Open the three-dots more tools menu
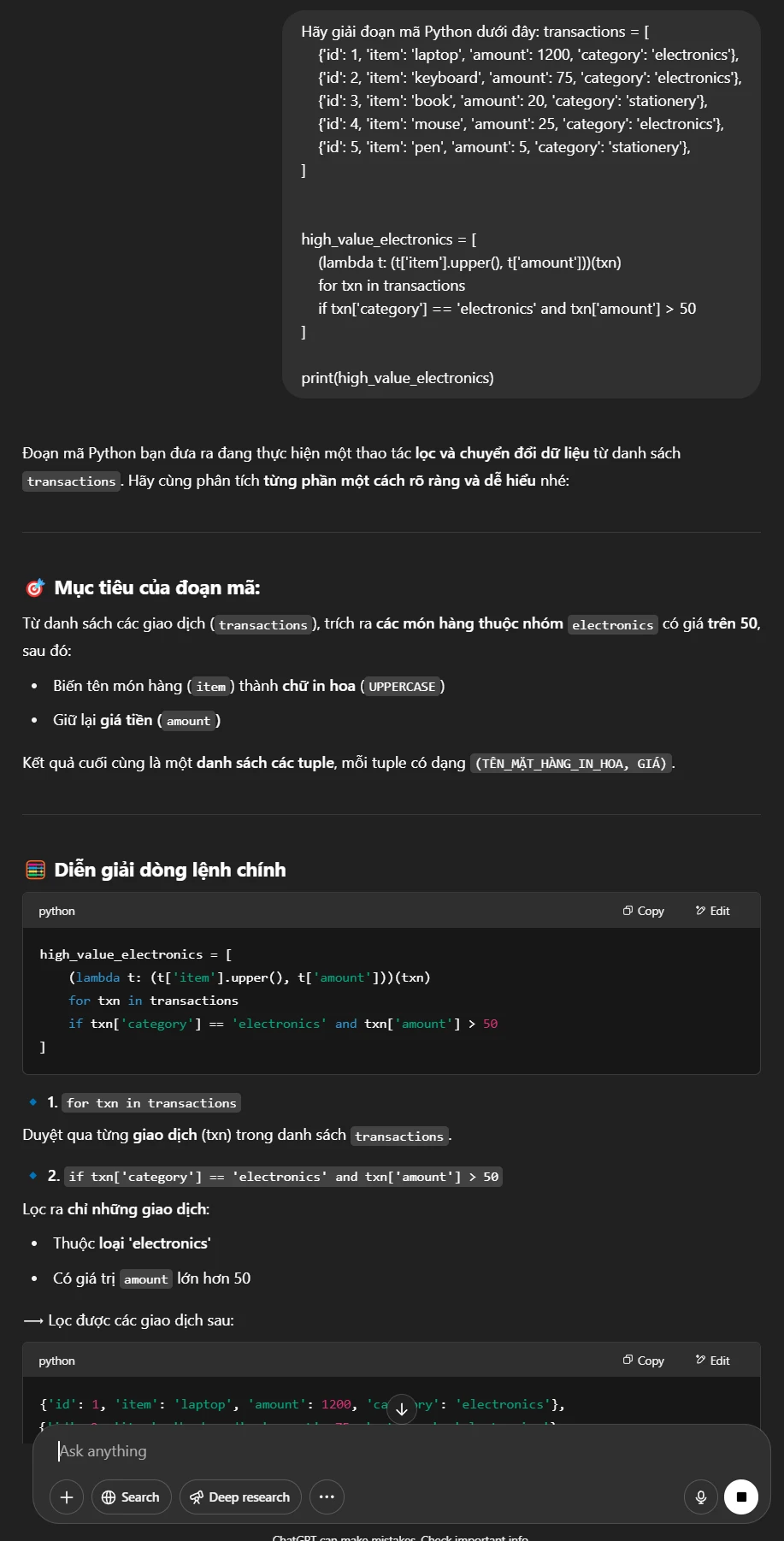 (x=327, y=1497)
